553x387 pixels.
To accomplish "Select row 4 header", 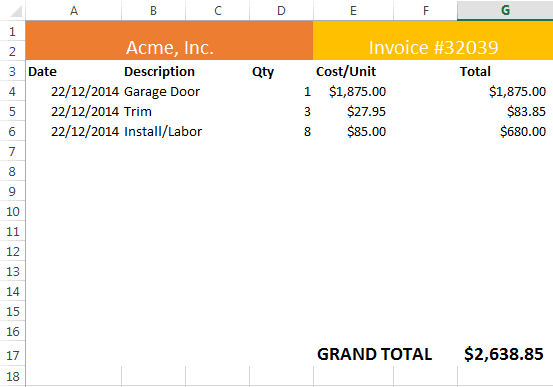I will pos(13,91).
